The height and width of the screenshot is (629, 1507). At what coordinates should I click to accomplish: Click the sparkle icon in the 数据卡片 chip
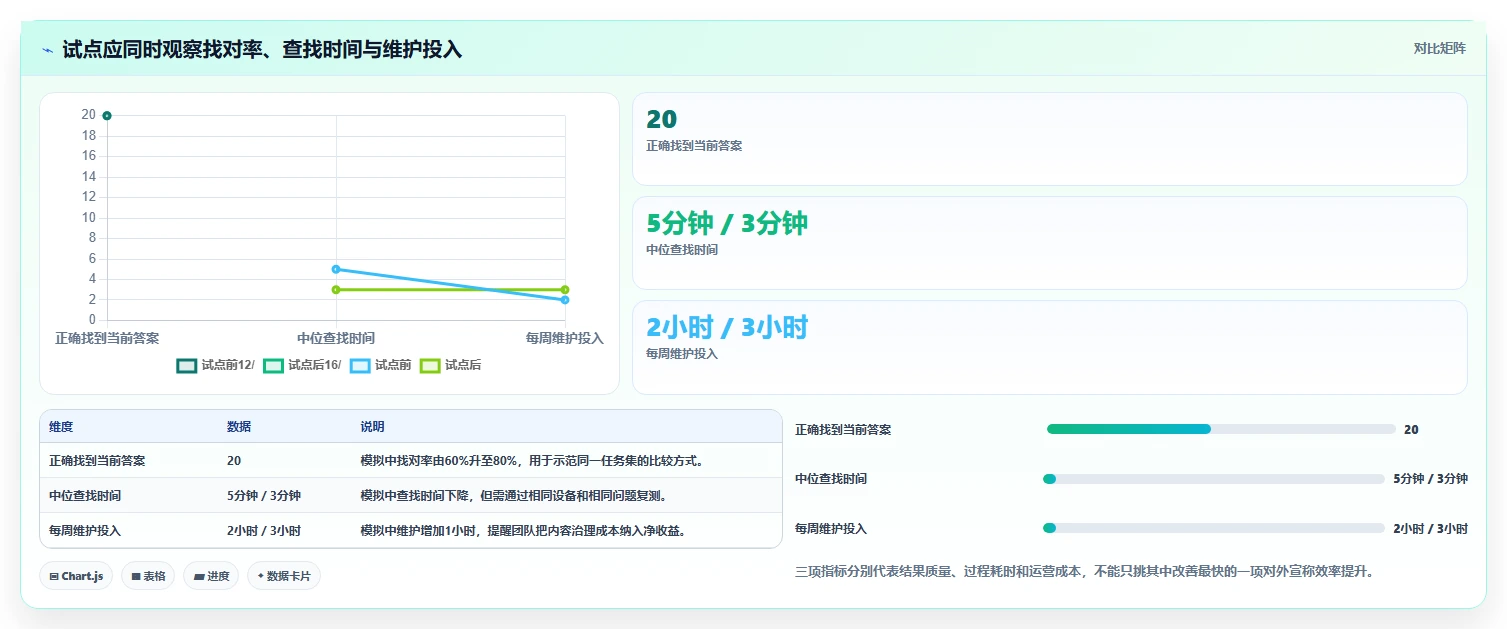coord(261,576)
